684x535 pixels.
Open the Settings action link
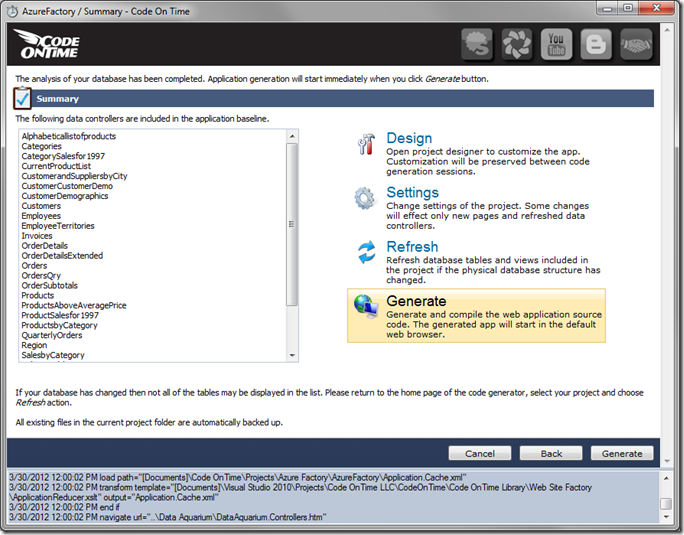(x=413, y=192)
